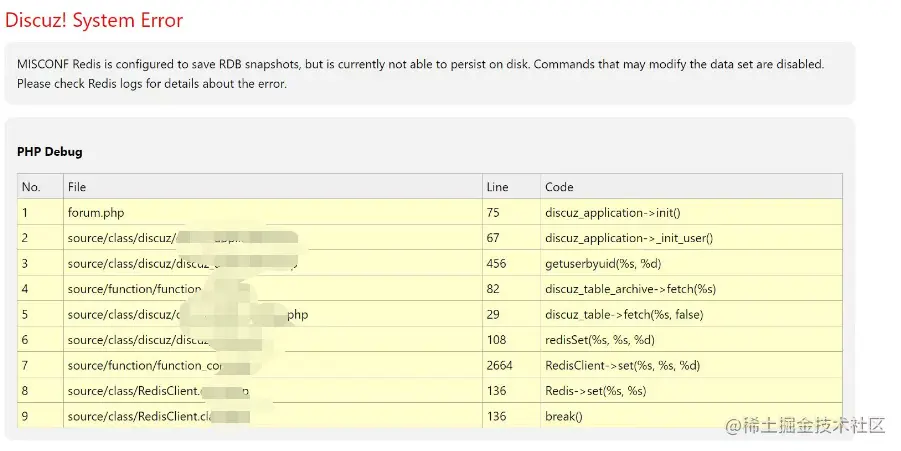Select 'discuz_table_archive->fetch(%s)' code cell
This screenshot has height=451, width=901.
(691, 288)
